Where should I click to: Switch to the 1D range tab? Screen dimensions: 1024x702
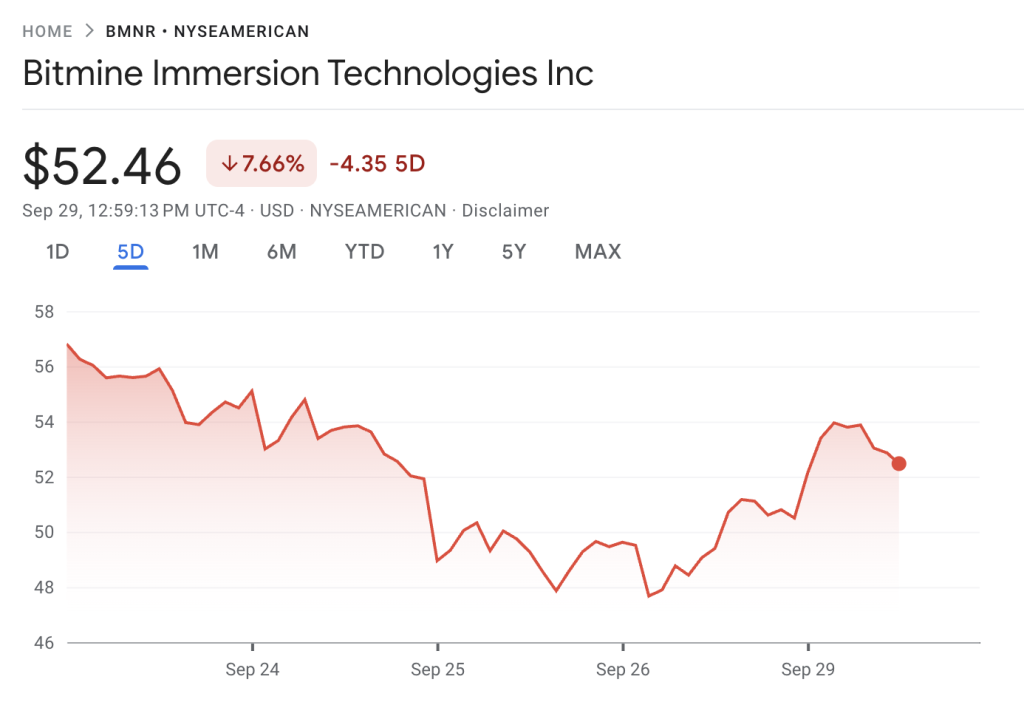pos(57,252)
